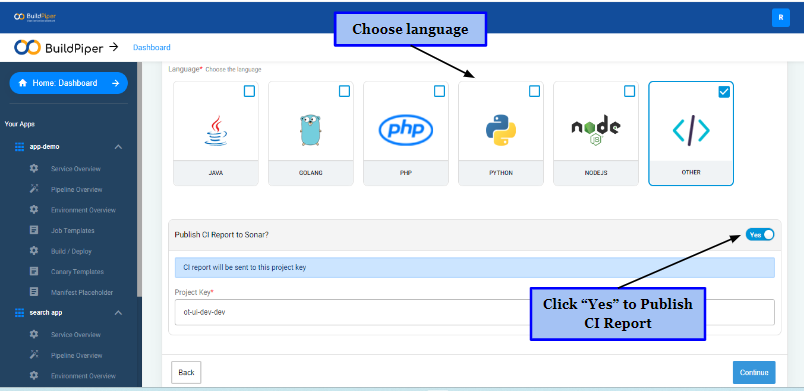Click the OTHER card label
This screenshot has height=391, width=804.
(691, 173)
